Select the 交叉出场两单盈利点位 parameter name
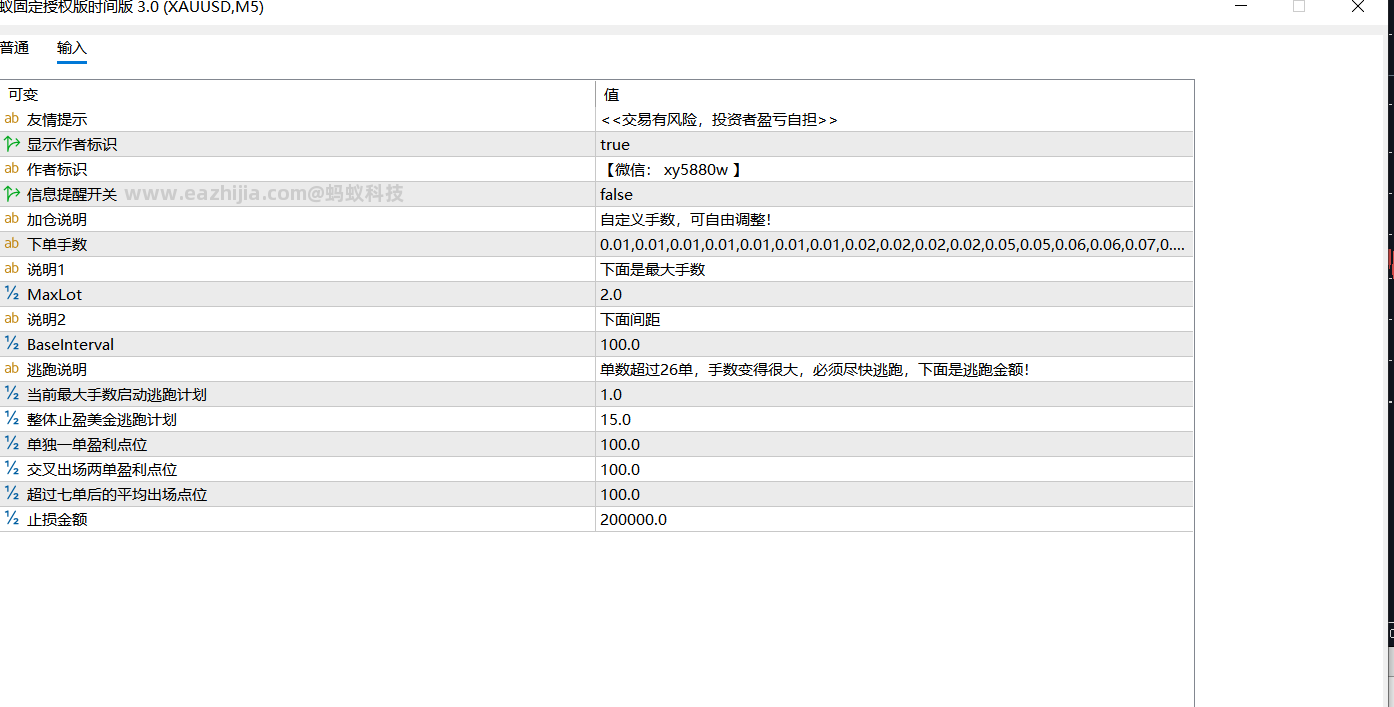This screenshot has width=1394, height=707. click(x=102, y=469)
